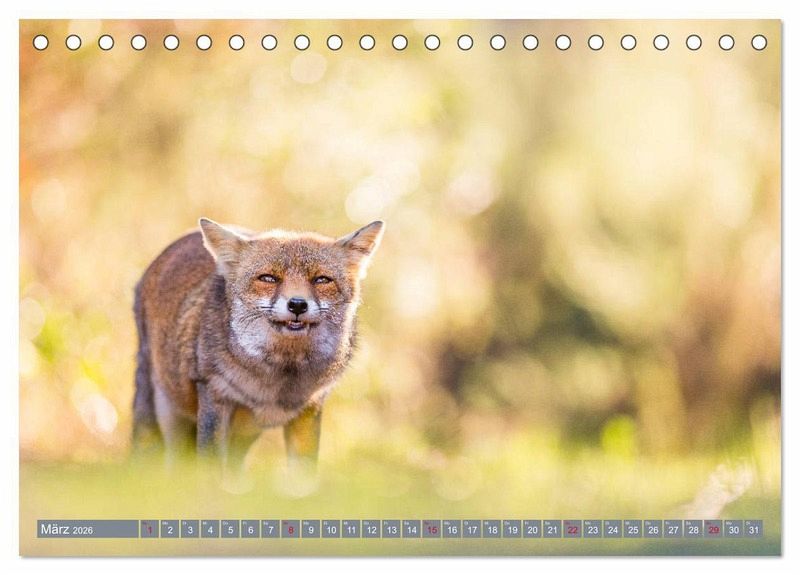
Task: Select day 3 in the calendar strip
Action: (190, 529)
